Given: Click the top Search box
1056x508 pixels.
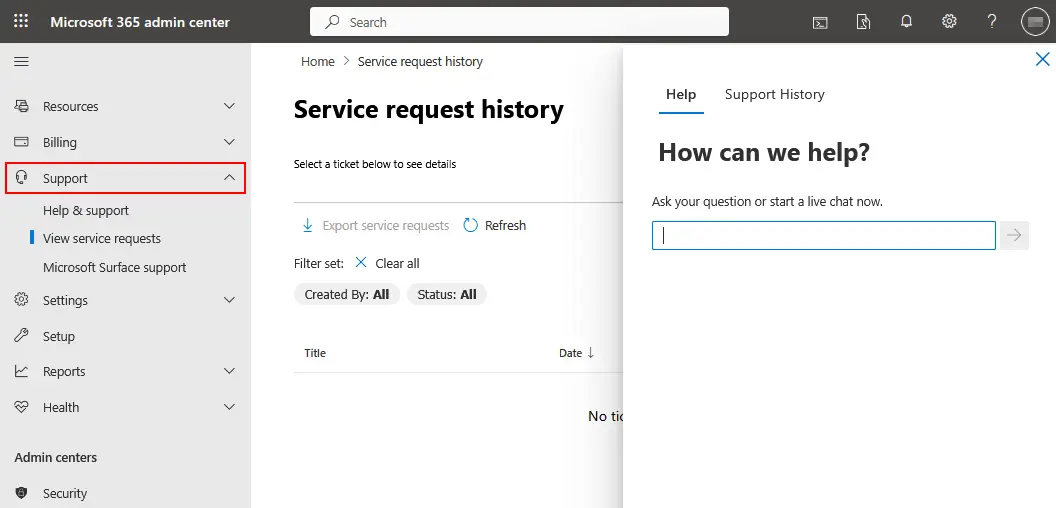Looking at the screenshot, I should coord(519,22).
